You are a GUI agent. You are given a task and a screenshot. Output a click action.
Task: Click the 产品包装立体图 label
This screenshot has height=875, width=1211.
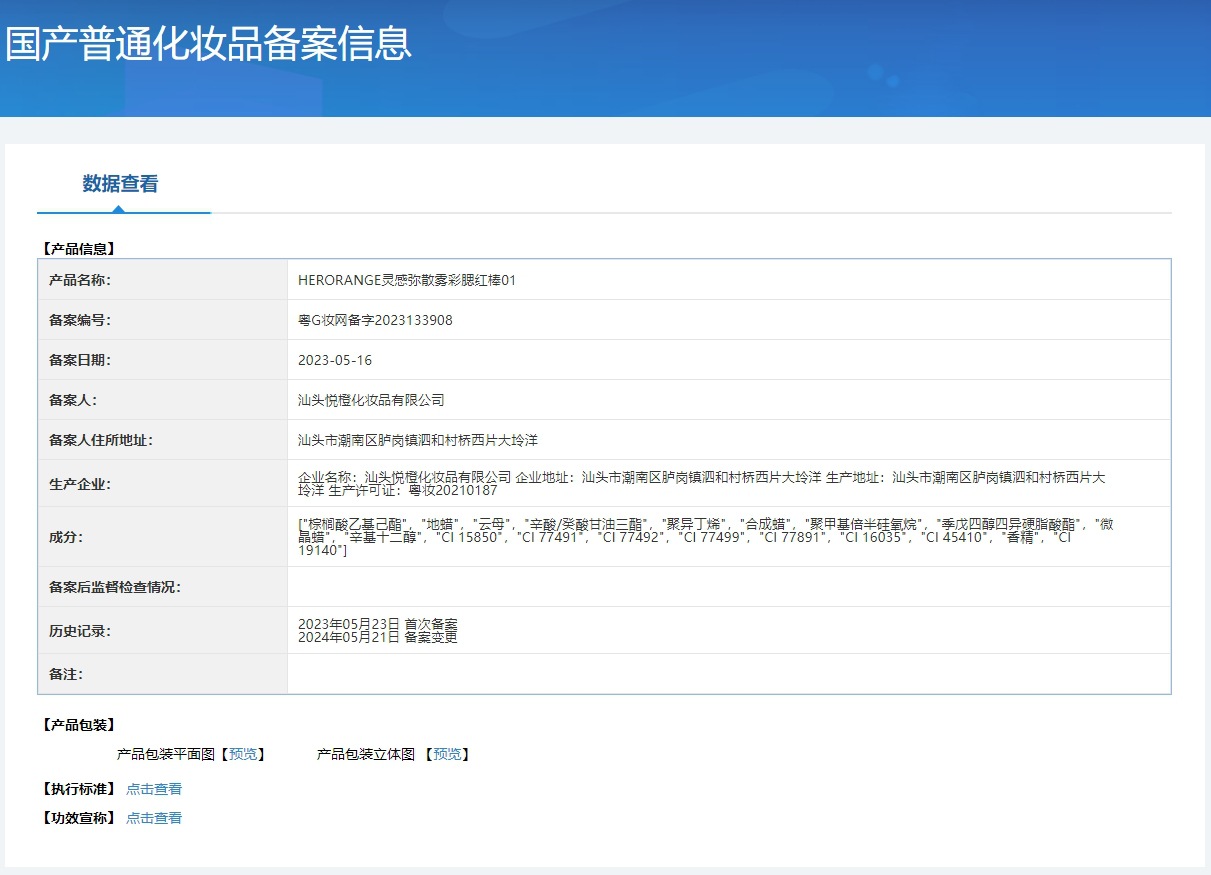point(366,754)
